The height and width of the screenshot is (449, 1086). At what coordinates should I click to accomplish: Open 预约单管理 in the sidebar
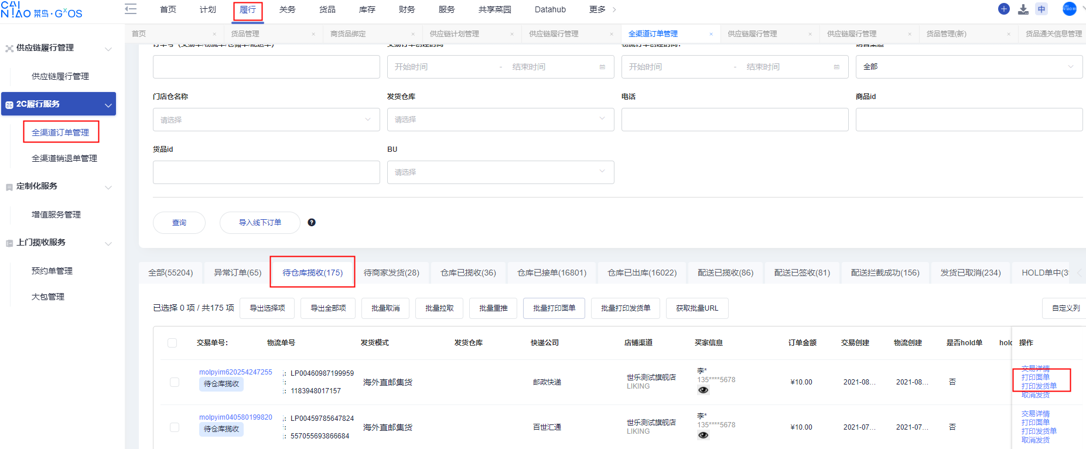[52, 271]
